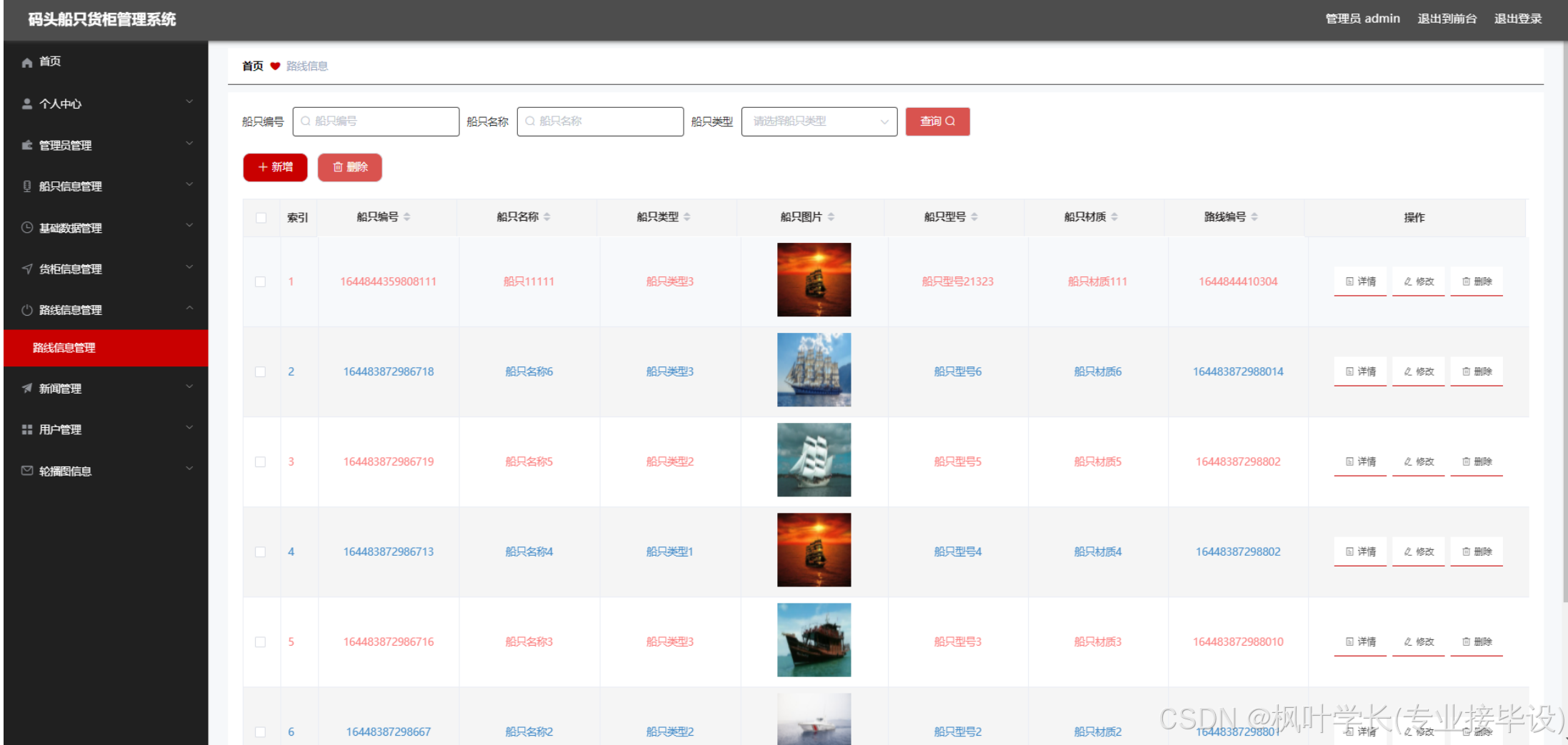The image size is (1568, 745).
Task: Click the clock icon for 基础数据管理
Action: click(x=27, y=228)
